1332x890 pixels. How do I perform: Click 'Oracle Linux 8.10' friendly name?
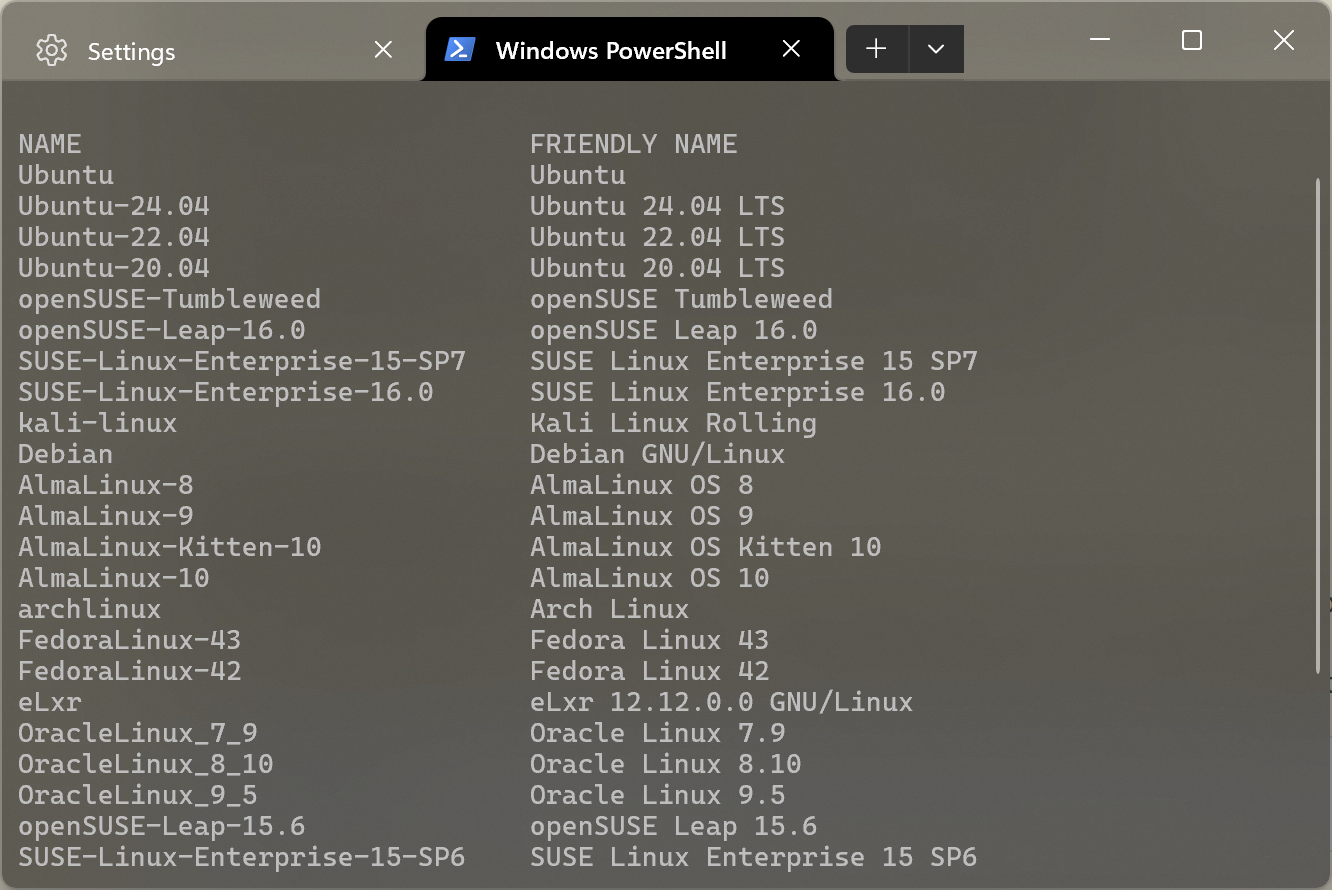tap(666, 764)
